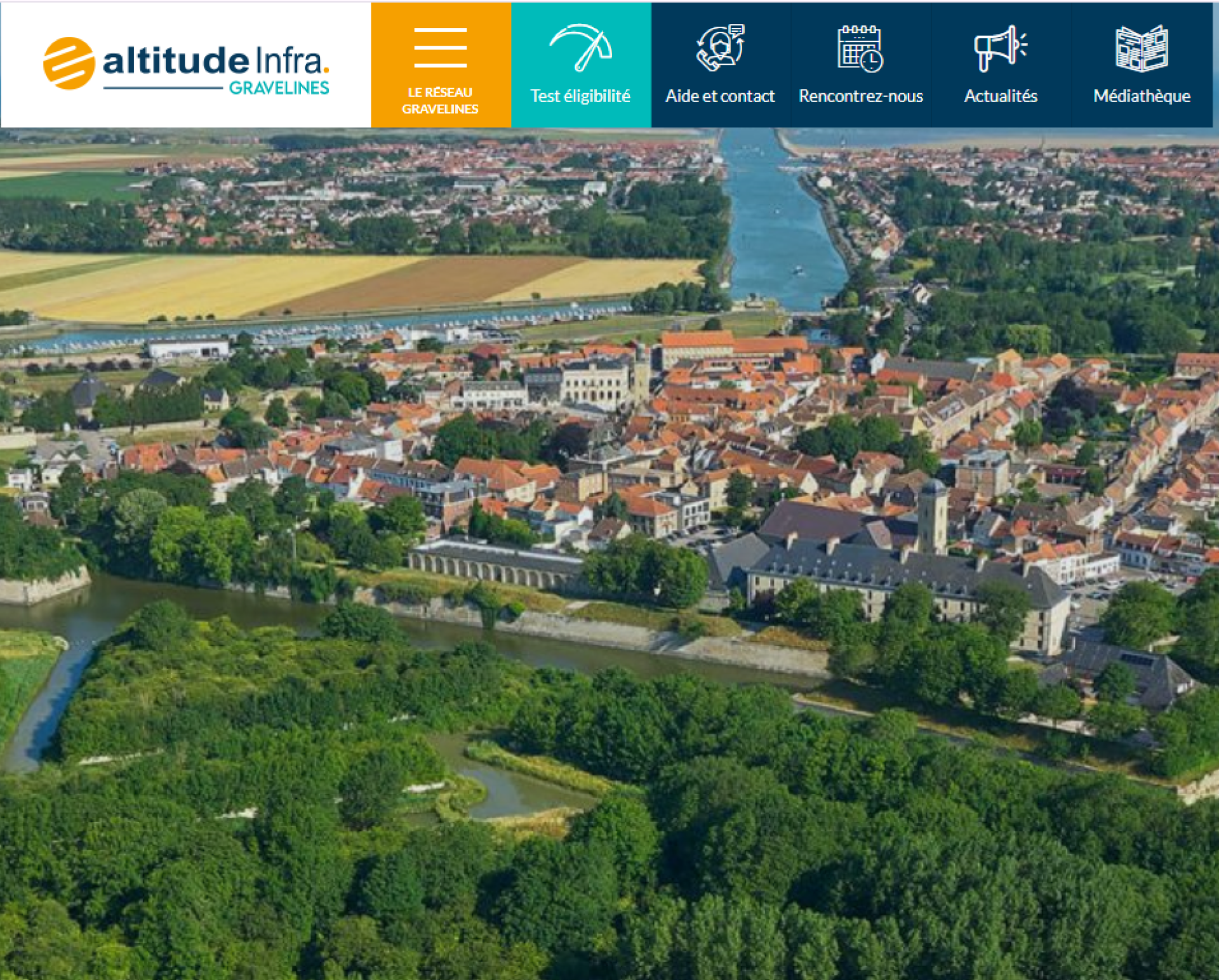Open the hamburger menu icon

pyautogui.click(x=440, y=48)
